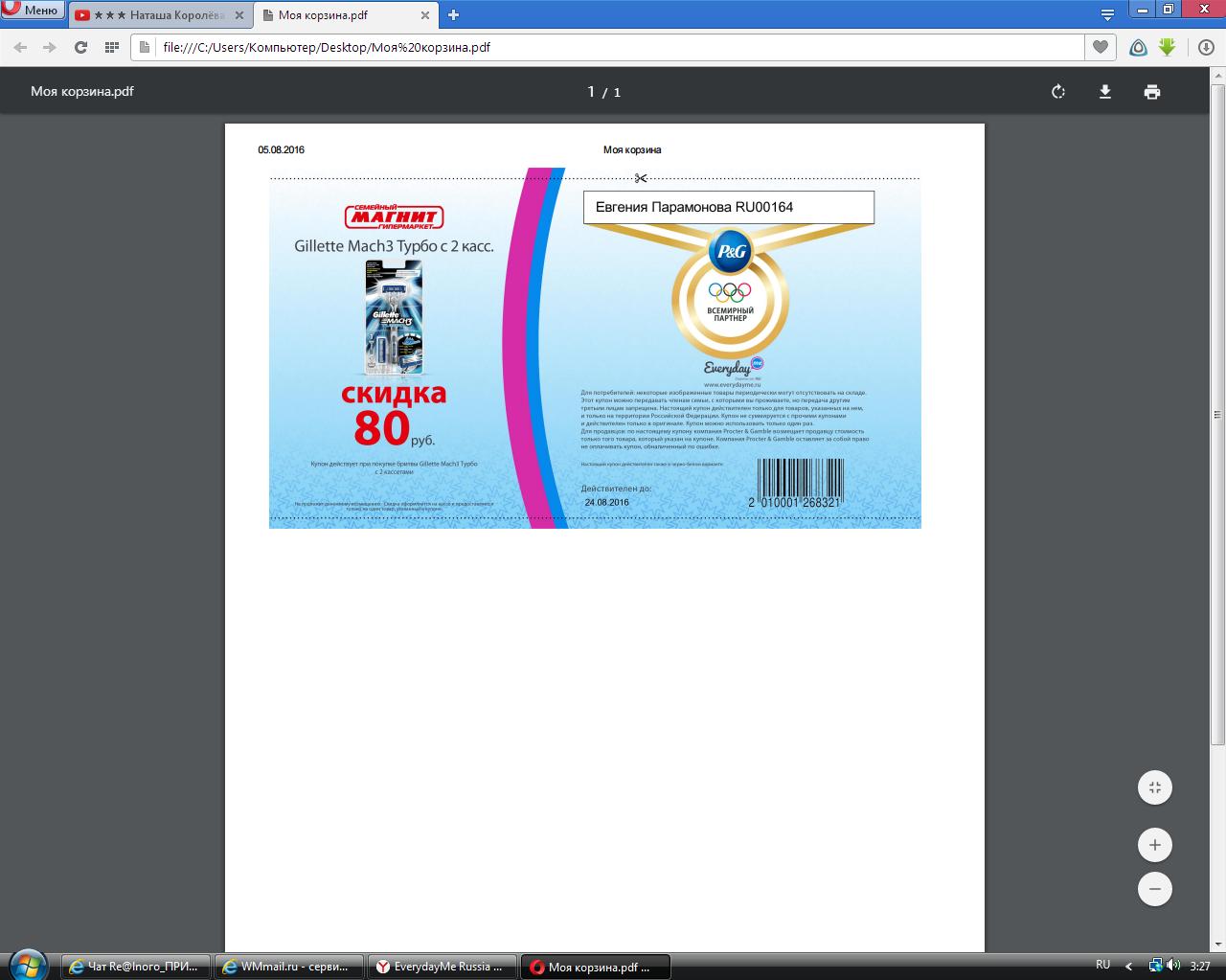Open the network tray icon
Screen dimensions: 1226x980
click(x=1155, y=966)
